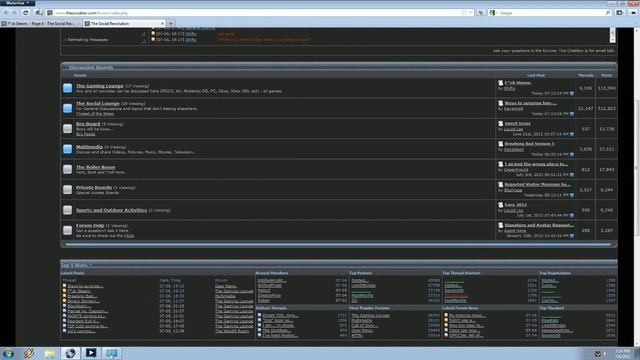The image size is (640, 360).
Task: Open The Gaming Lounge forum
Action: coord(100,86)
